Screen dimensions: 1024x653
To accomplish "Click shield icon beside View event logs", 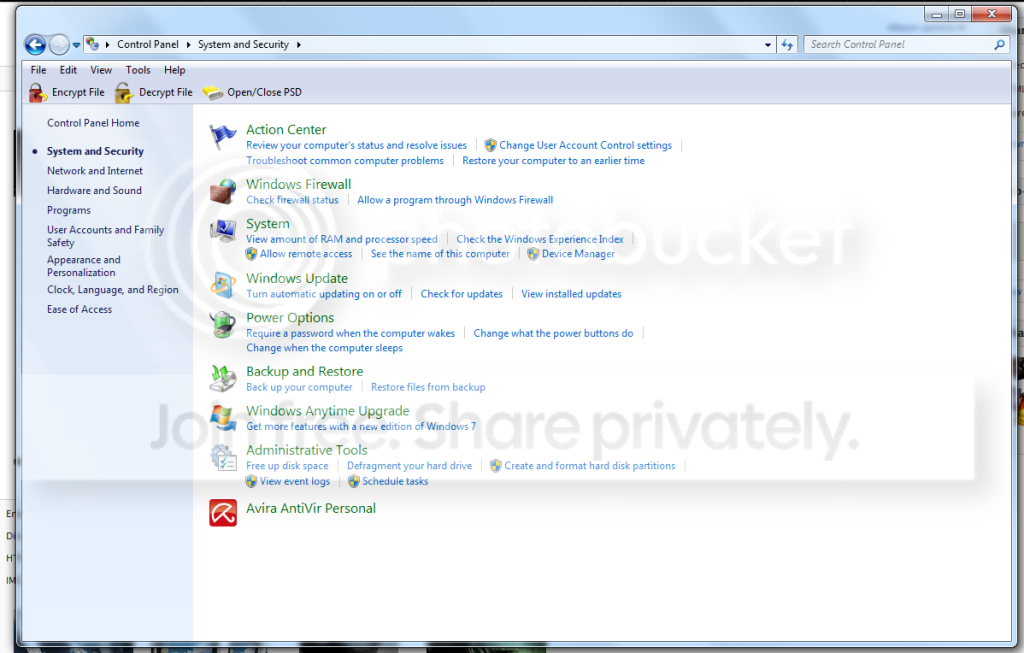I will (251, 481).
